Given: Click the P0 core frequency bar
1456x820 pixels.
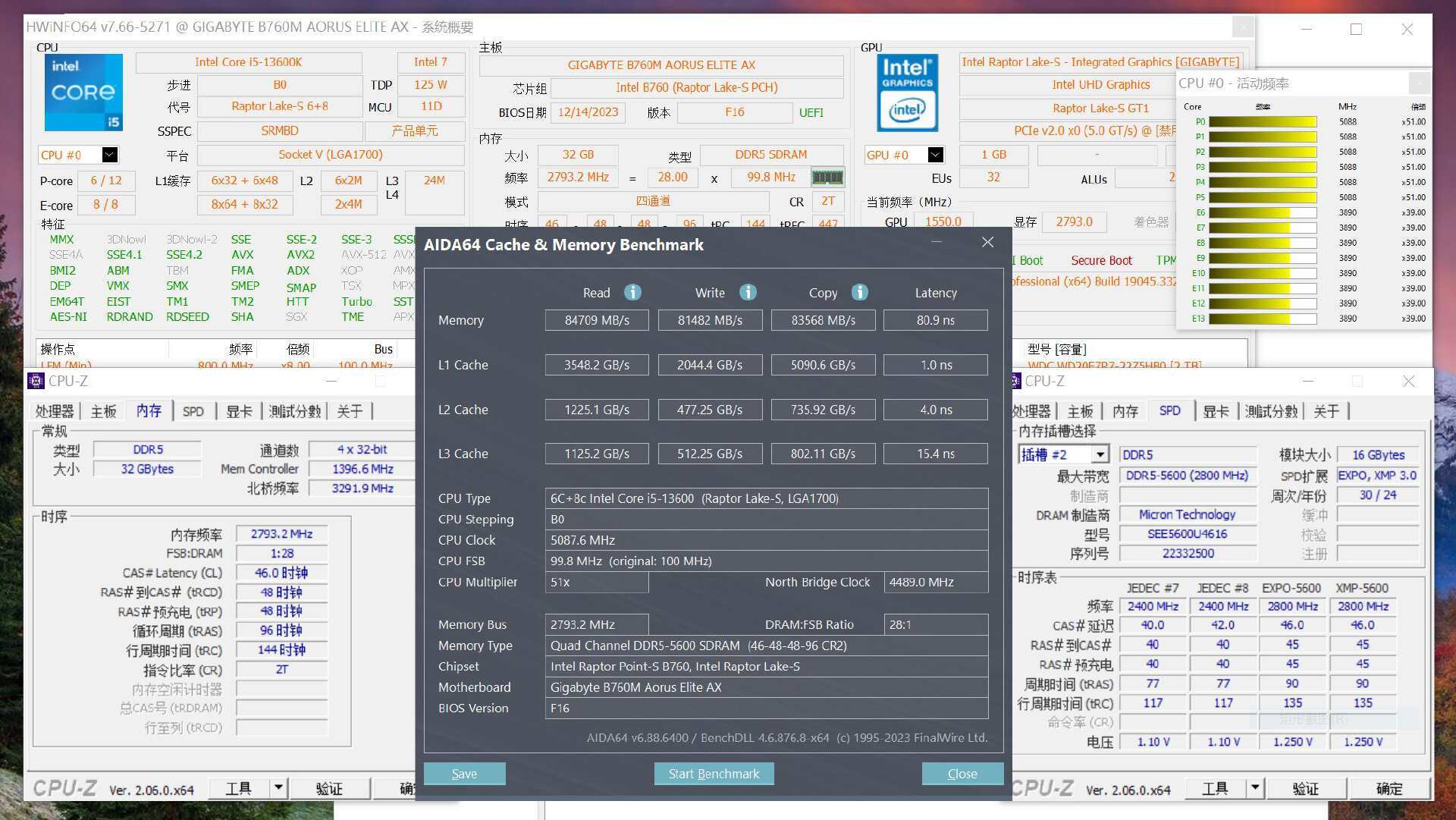Looking at the screenshot, I should [1263, 121].
